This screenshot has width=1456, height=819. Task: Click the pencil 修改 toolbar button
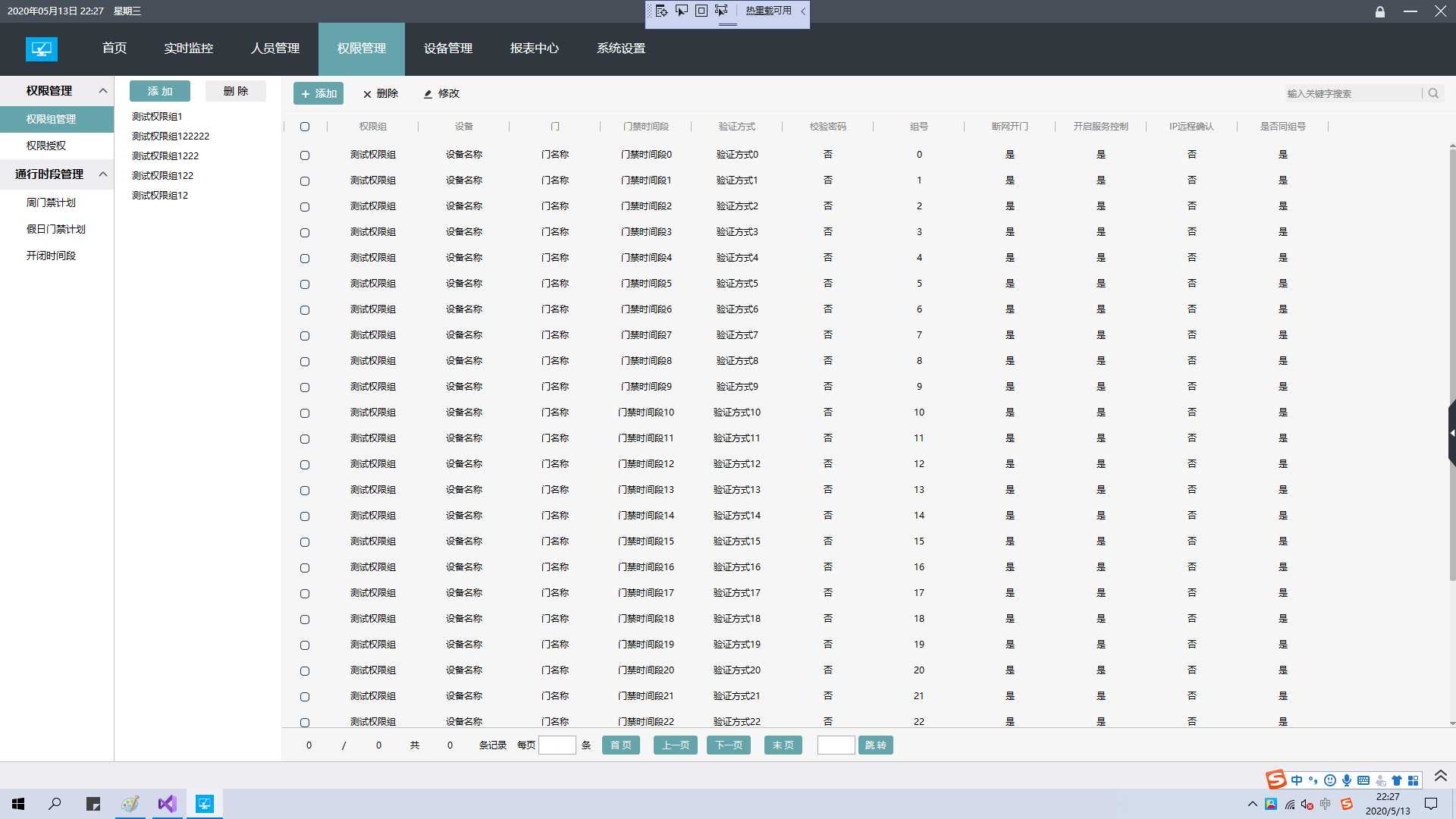(441, 93)
